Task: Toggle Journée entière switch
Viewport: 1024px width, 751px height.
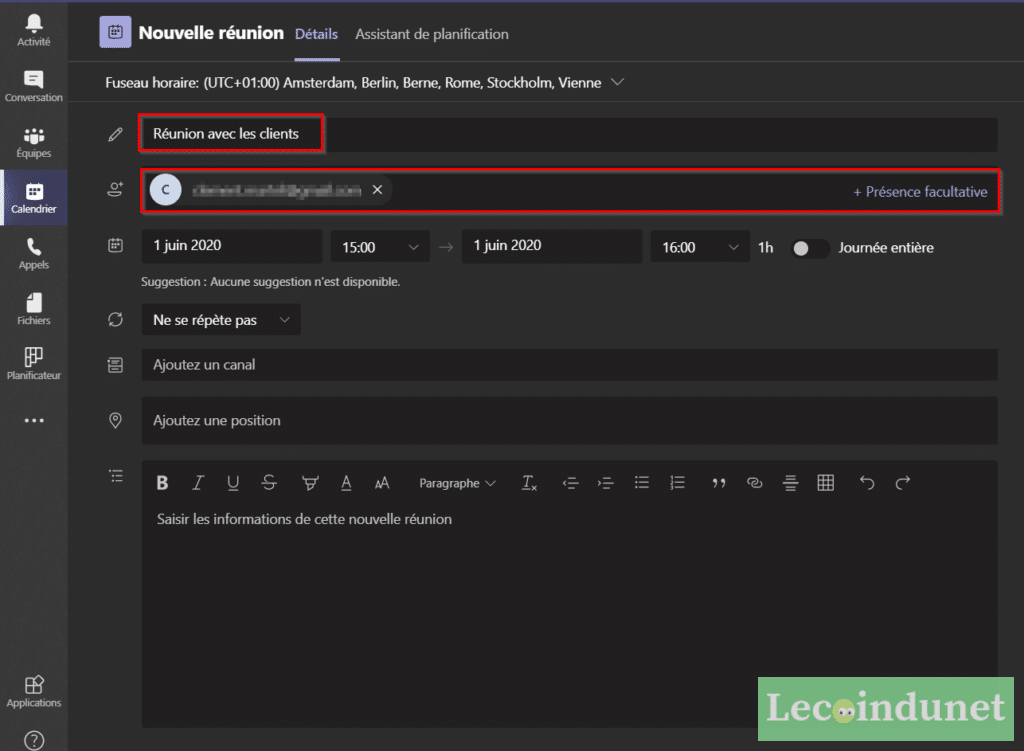Action: 810,248
